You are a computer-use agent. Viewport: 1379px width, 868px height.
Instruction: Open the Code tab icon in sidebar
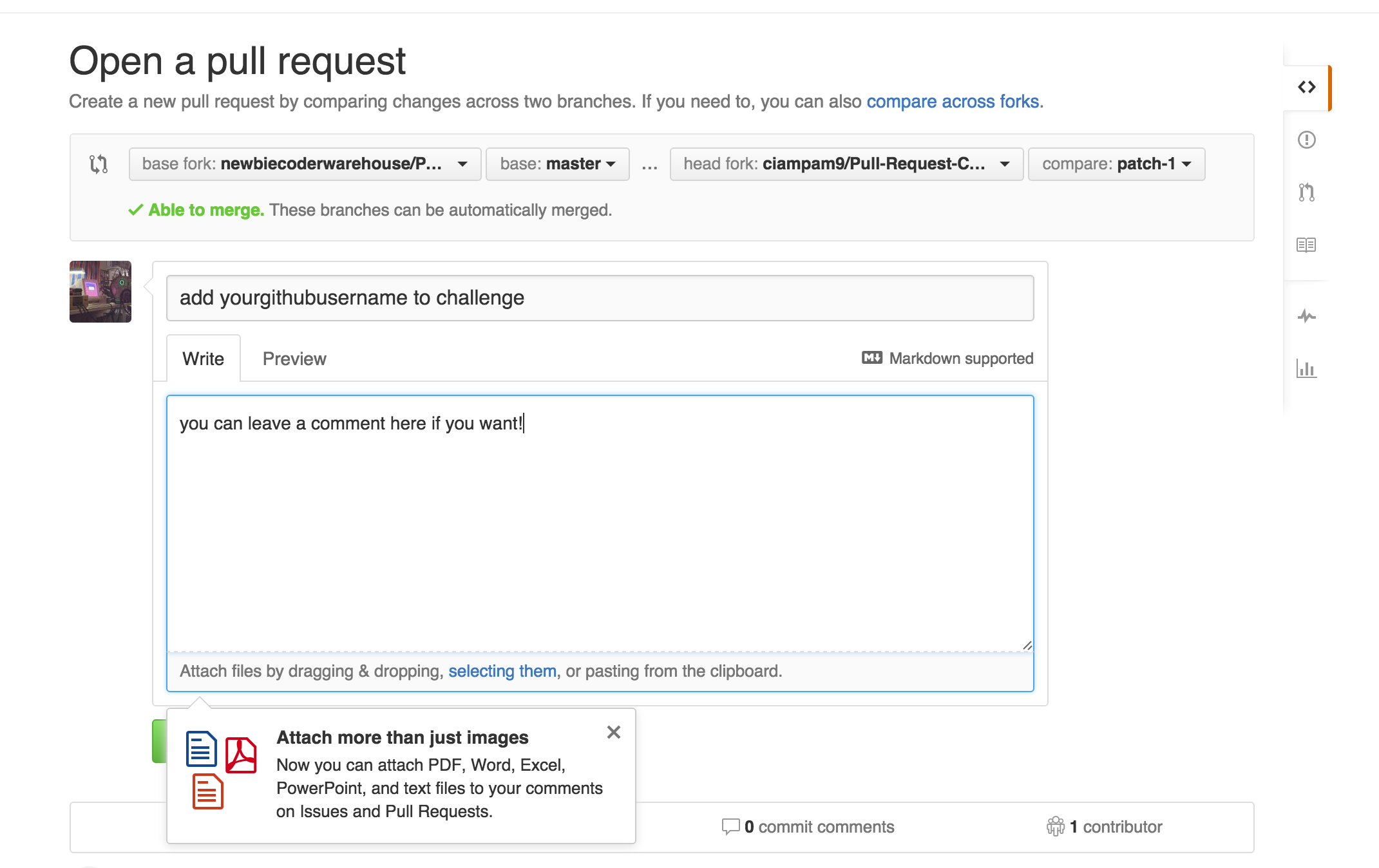click(x=1306, y=88)
